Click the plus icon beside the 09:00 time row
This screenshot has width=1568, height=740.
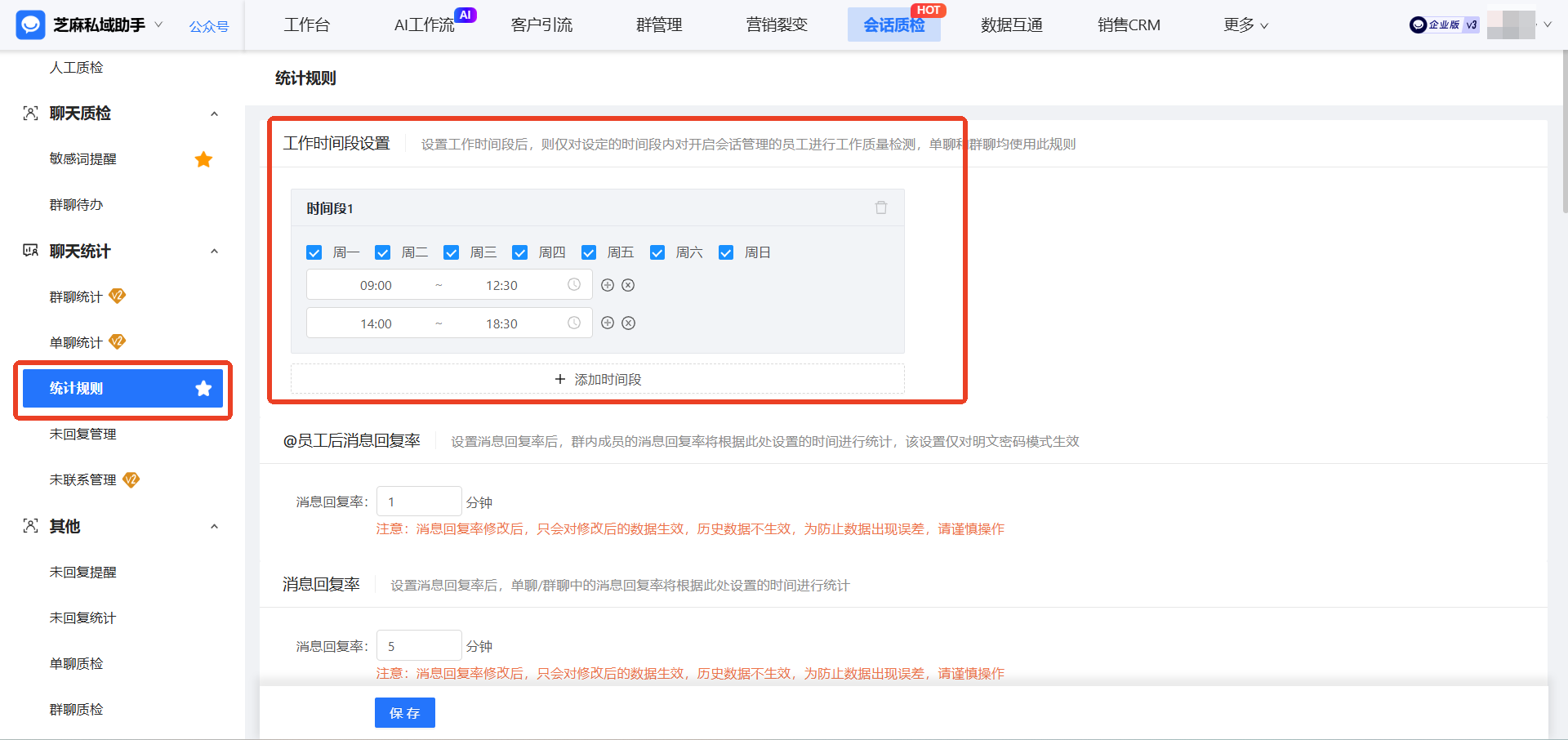pos(608,285)
